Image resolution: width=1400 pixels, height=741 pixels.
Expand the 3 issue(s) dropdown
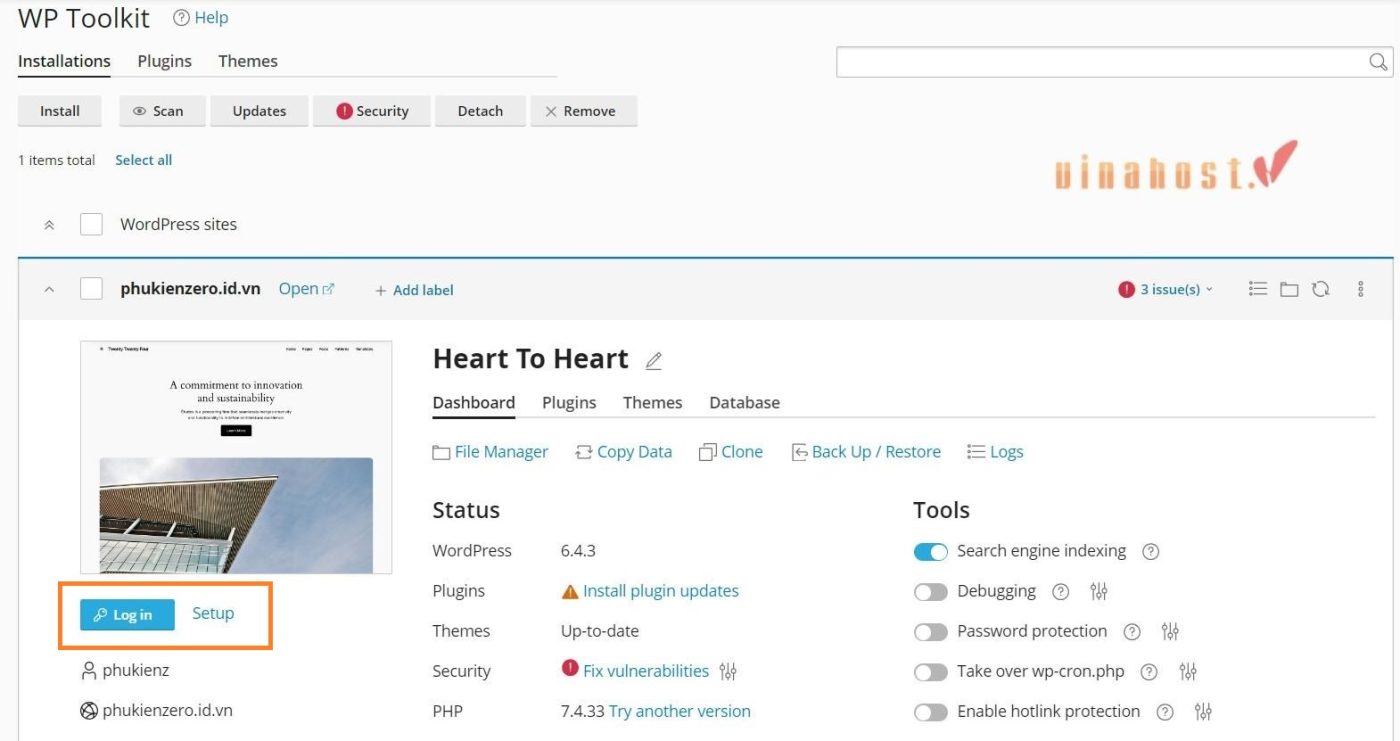pos(1166,289)
